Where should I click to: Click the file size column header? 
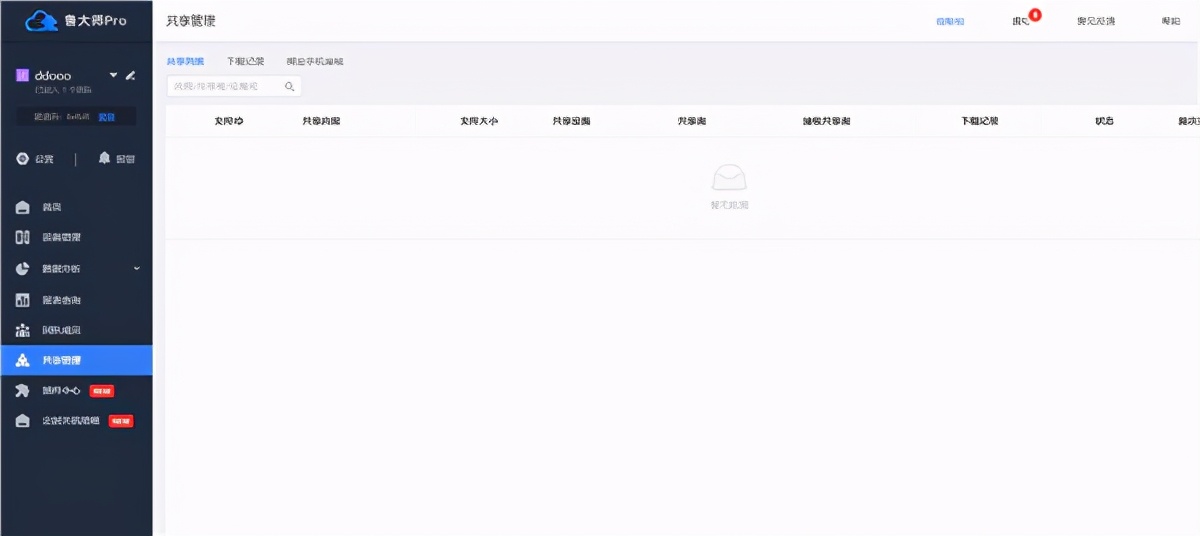479,121
